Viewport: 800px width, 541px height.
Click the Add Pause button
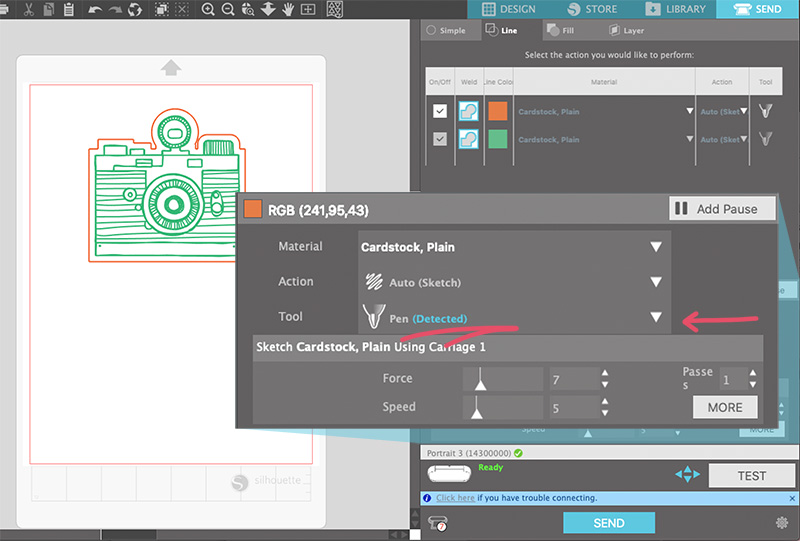pyautogui.click(x=722, y=209)
